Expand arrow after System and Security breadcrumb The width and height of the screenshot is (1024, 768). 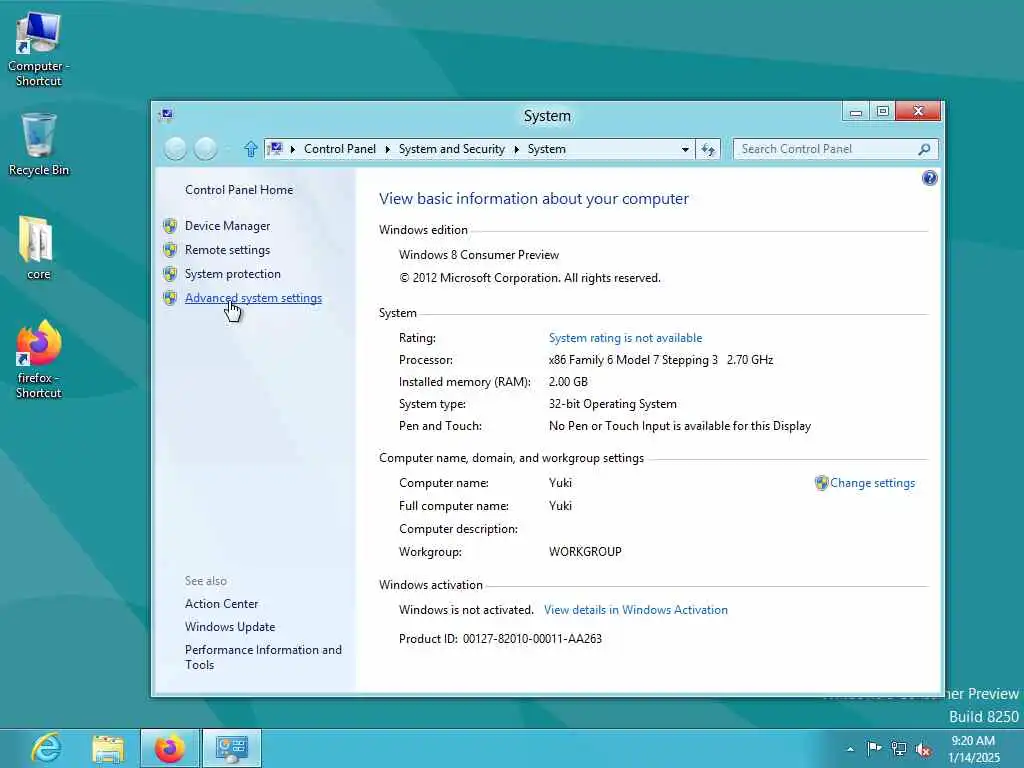(517, 150)
